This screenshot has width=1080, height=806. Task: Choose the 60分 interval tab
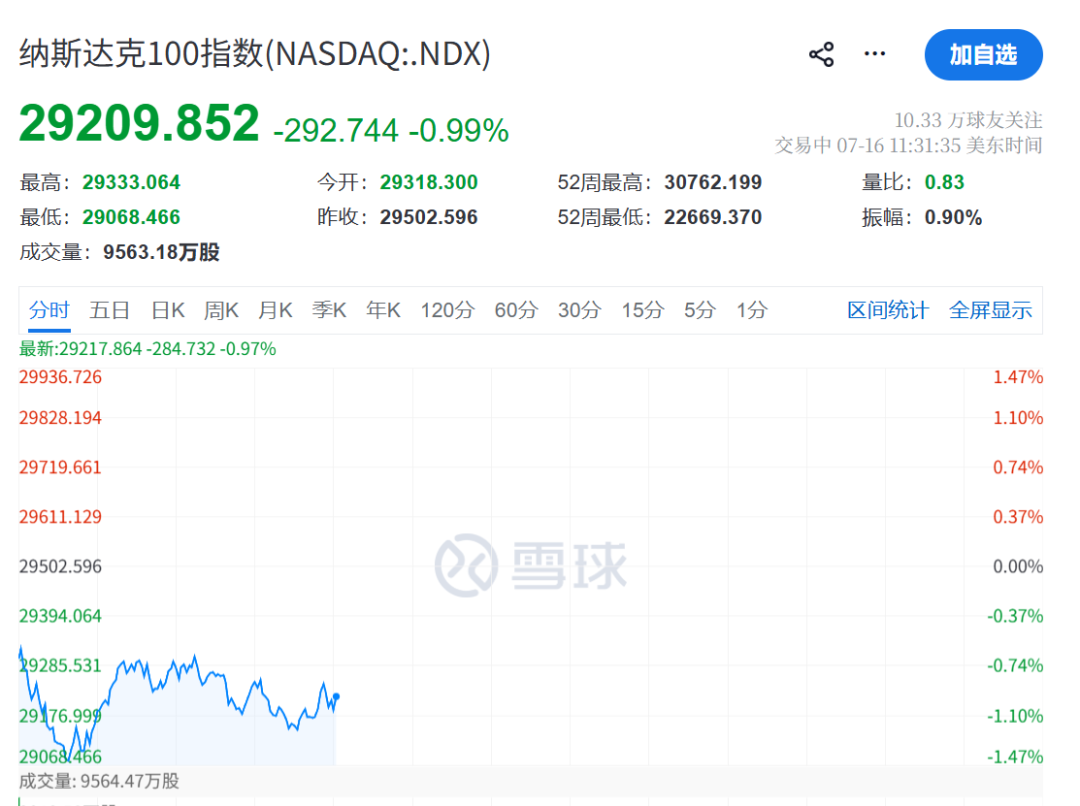(x=516, y=310)
